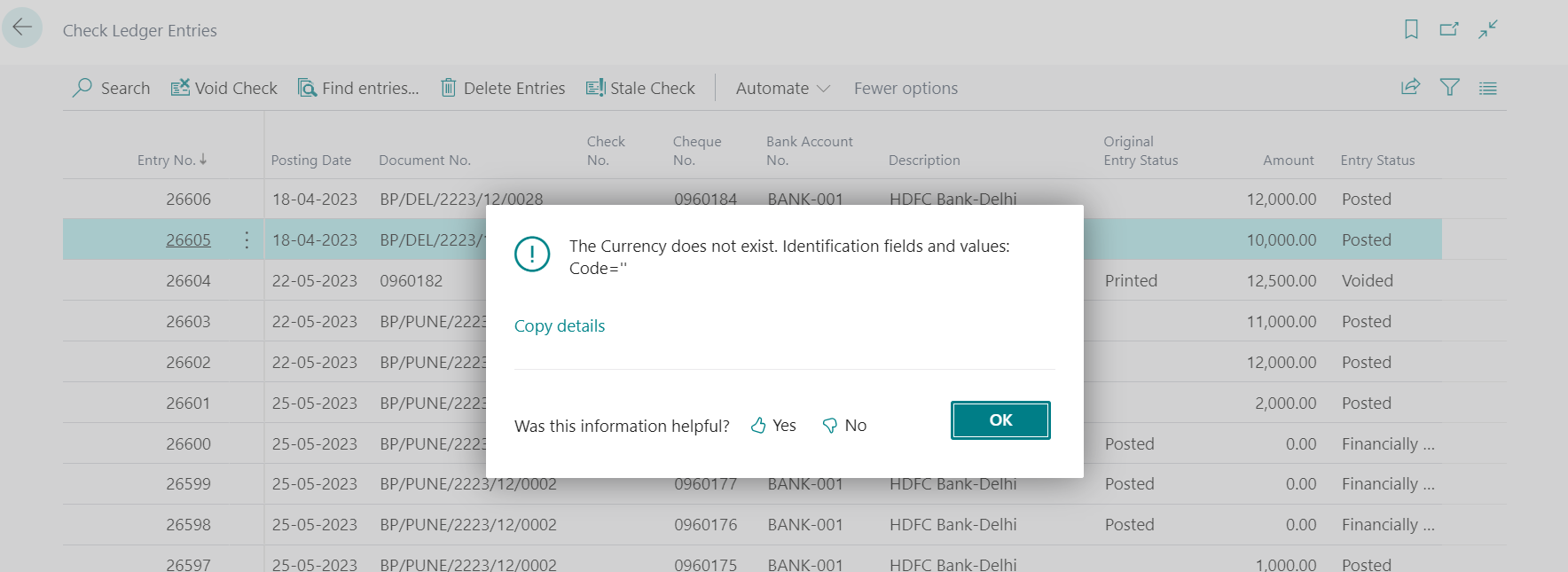Bookmark the Check Ledger Entries page
The image size is (1568, 572).
pos(1410,28)
